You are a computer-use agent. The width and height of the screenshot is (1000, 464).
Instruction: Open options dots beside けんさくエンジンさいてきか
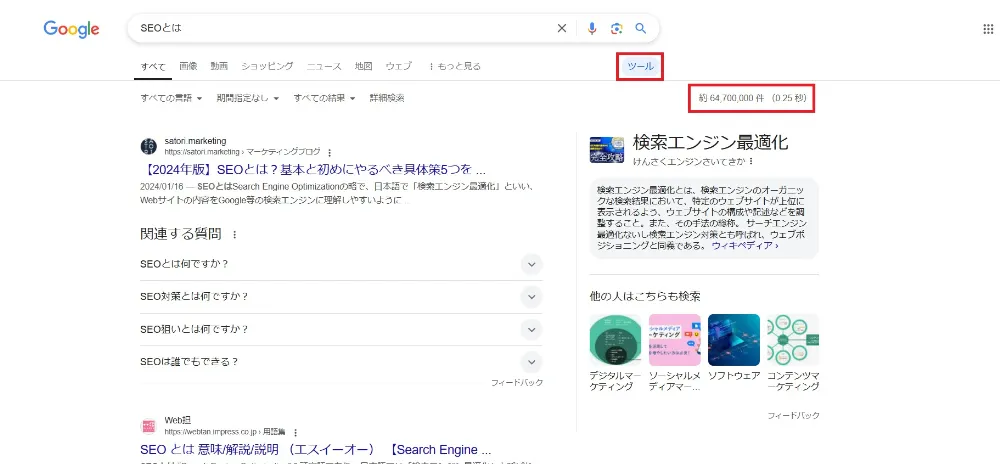click(752, 161)
